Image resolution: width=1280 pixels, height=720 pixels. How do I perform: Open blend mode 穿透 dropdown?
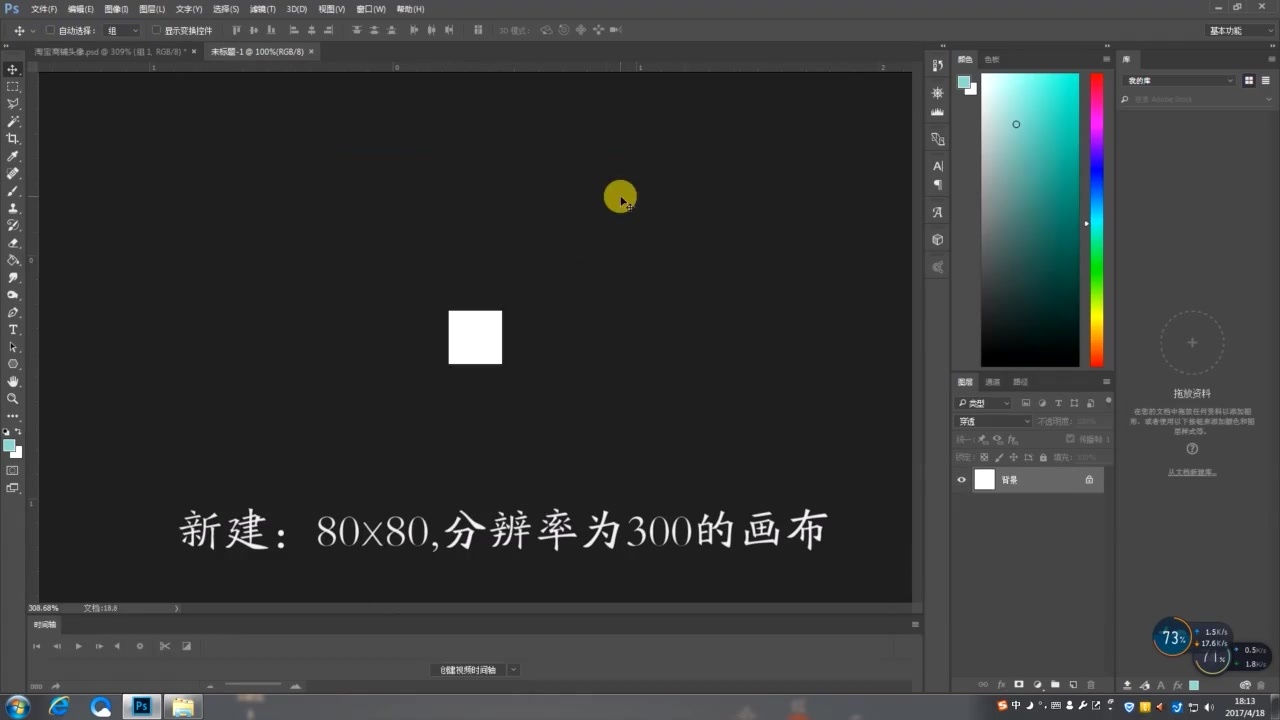(994, 421)
